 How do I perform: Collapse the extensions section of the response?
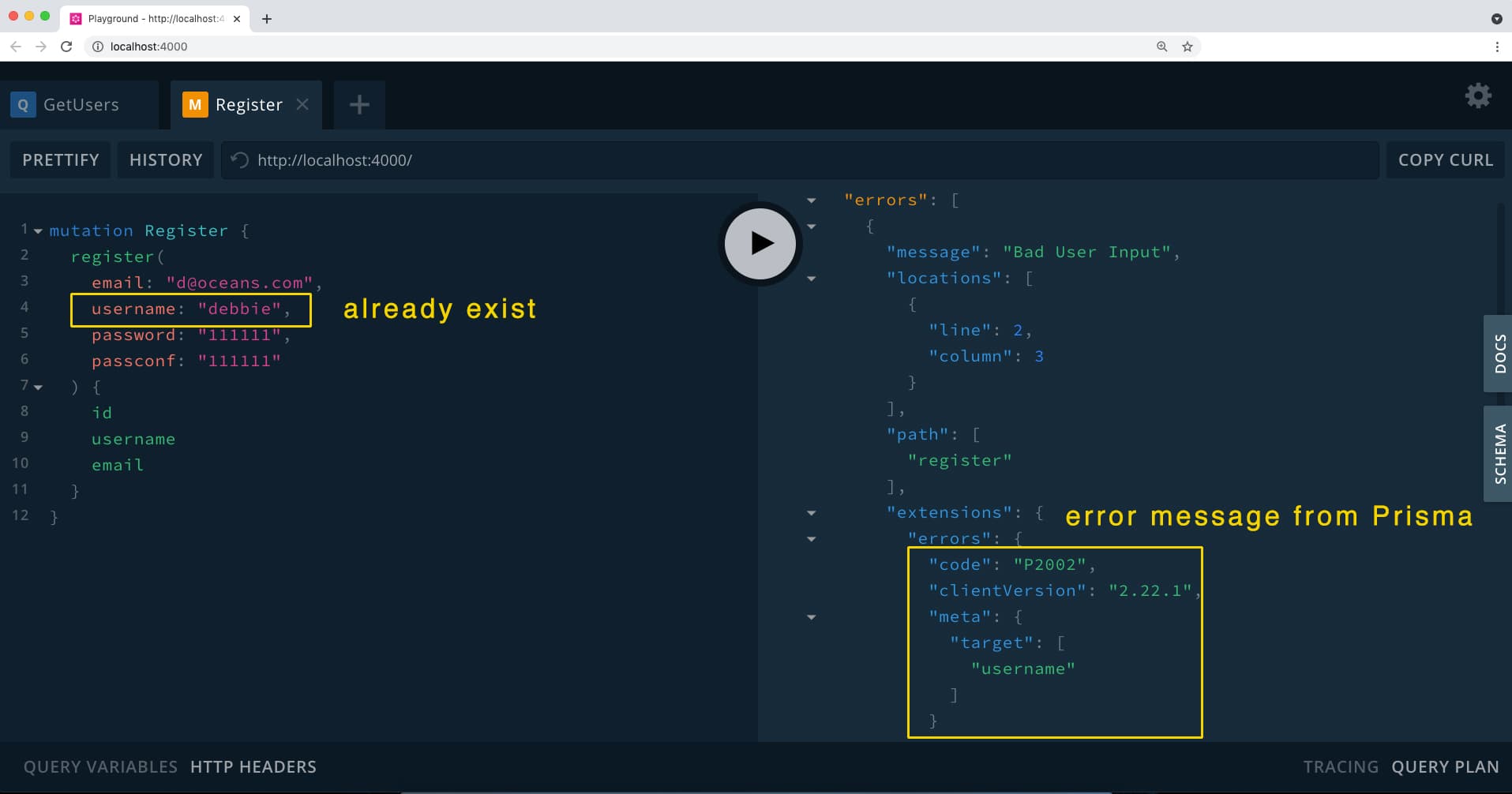coord(812,512)
